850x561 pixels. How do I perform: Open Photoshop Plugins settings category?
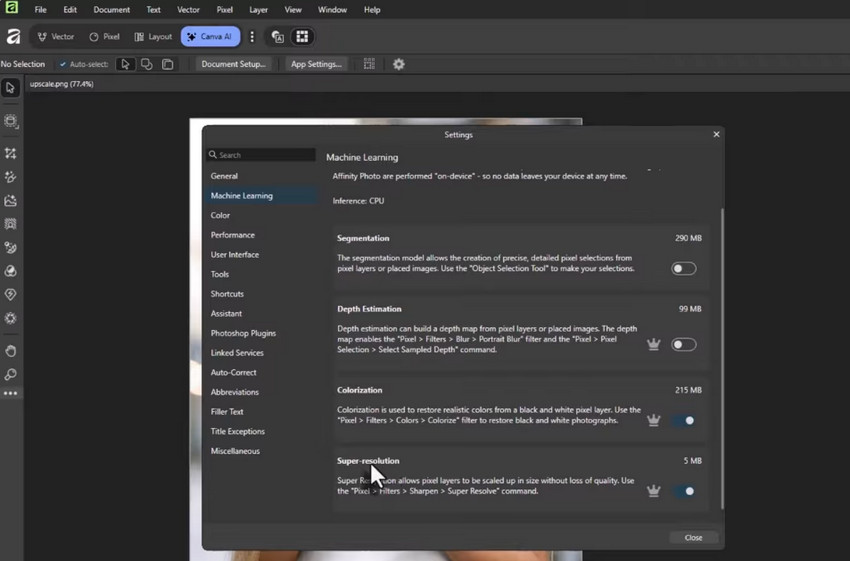[243, 333]
